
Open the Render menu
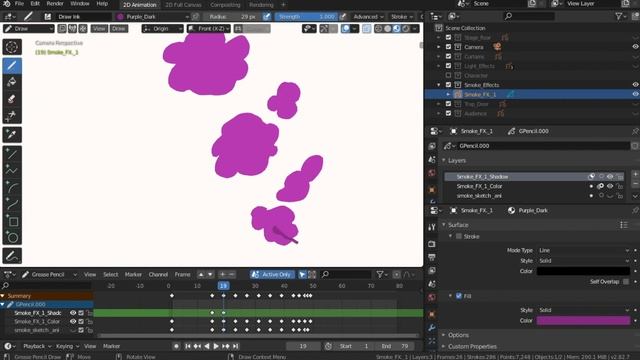pos(55,4)
